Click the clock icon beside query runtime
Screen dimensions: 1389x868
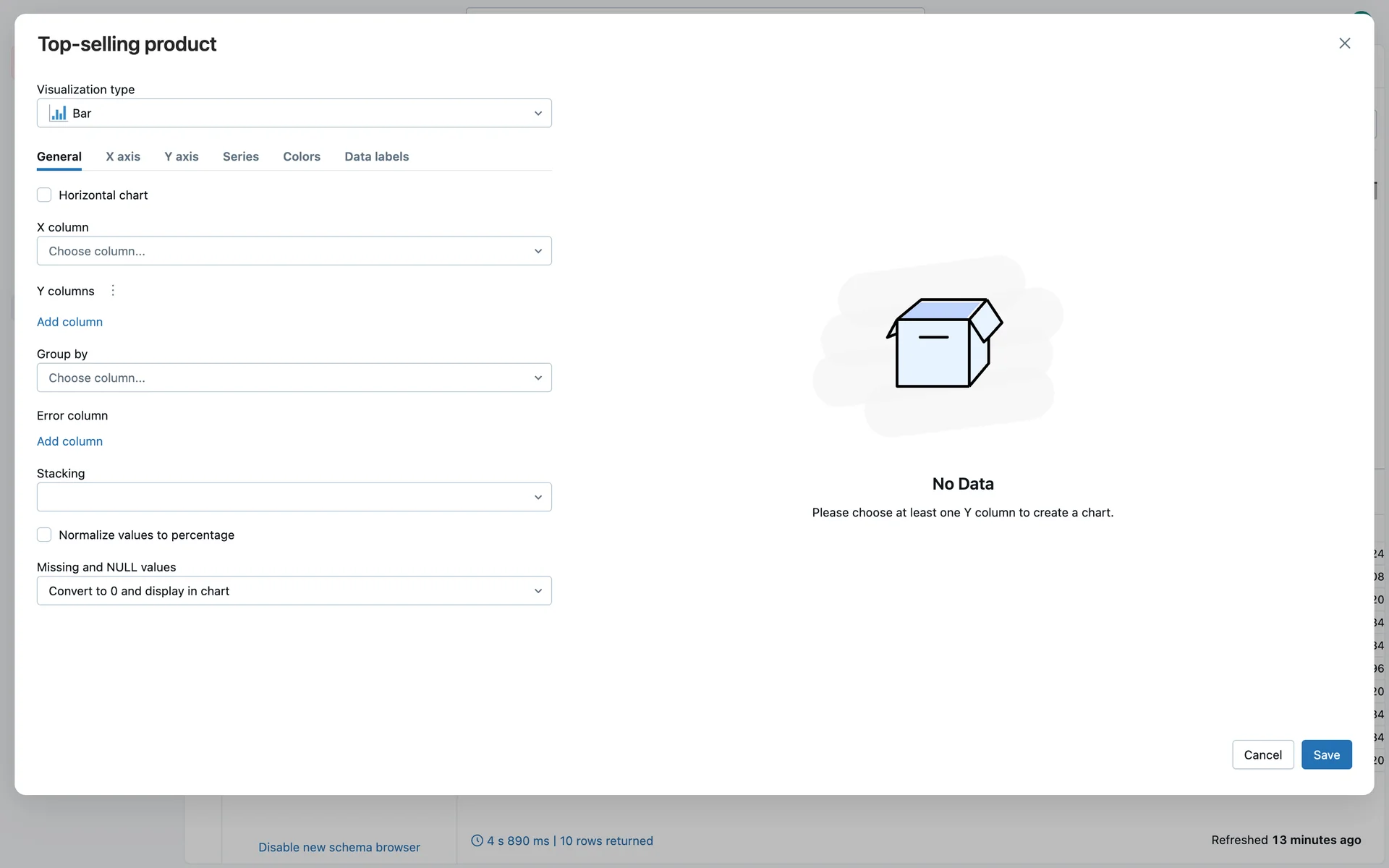click(x=477, y=841)
